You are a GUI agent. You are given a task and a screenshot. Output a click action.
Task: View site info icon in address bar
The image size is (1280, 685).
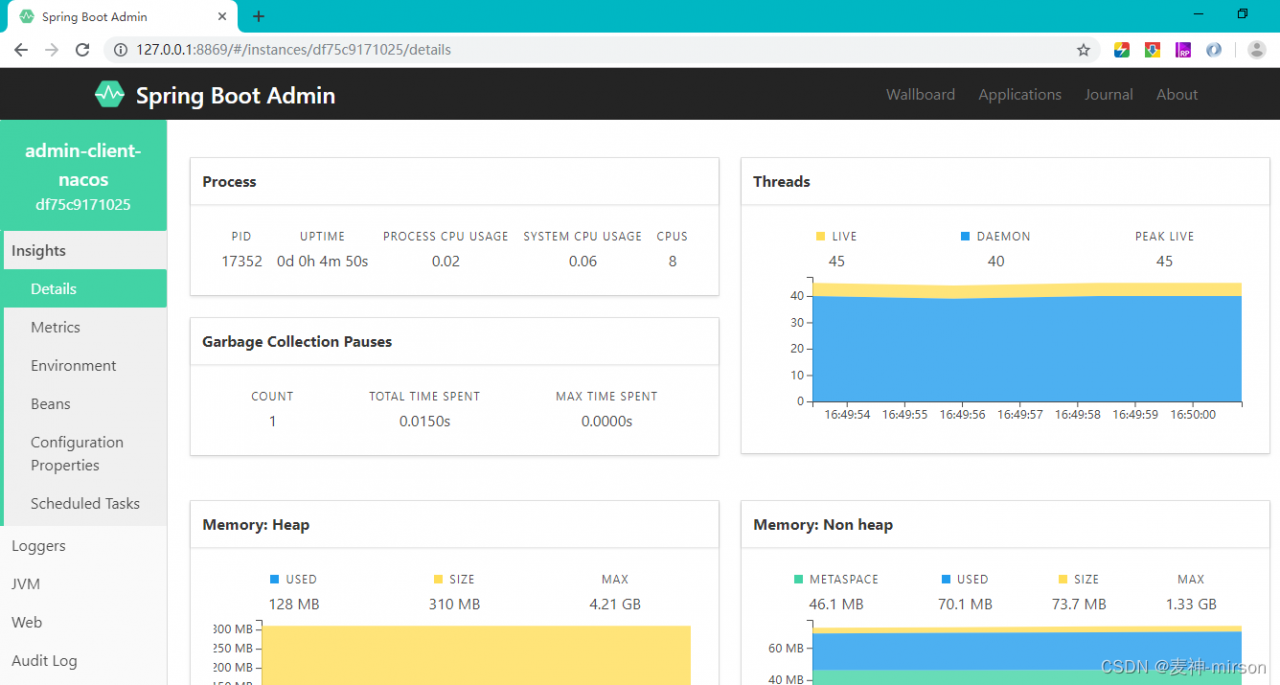120,50
